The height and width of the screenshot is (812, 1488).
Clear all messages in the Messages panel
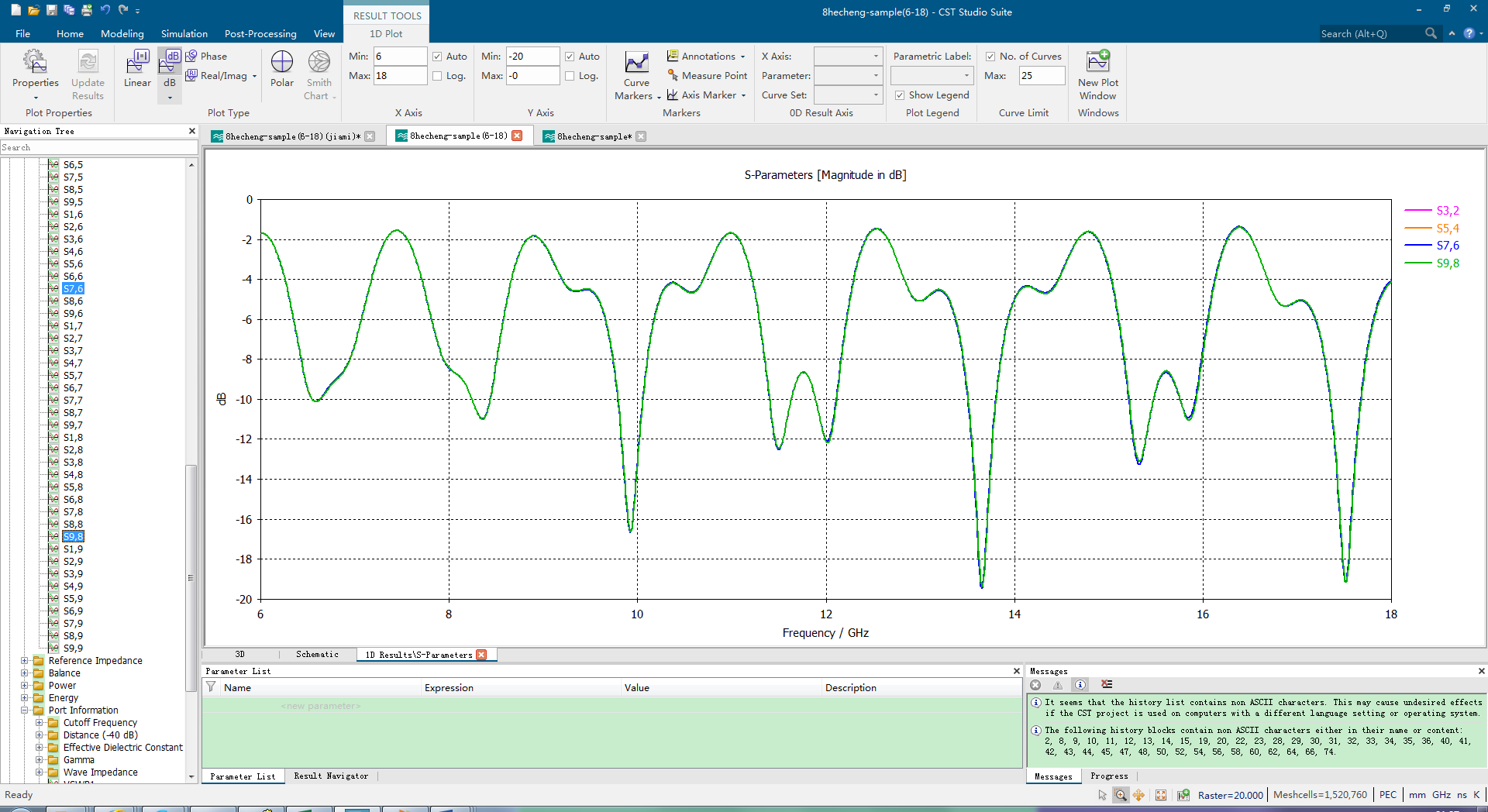tap(1107, 685)
